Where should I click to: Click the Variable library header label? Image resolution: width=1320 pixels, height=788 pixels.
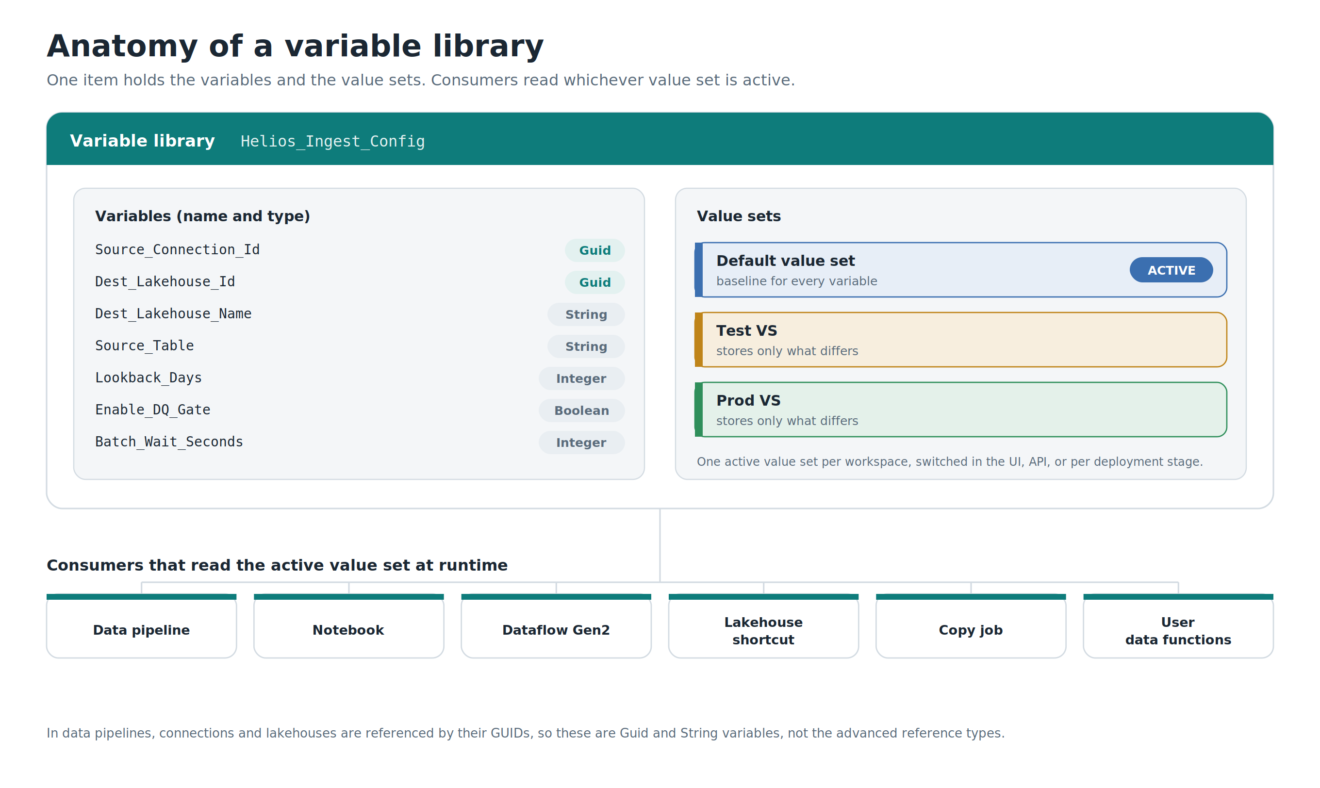coord(142,141)
